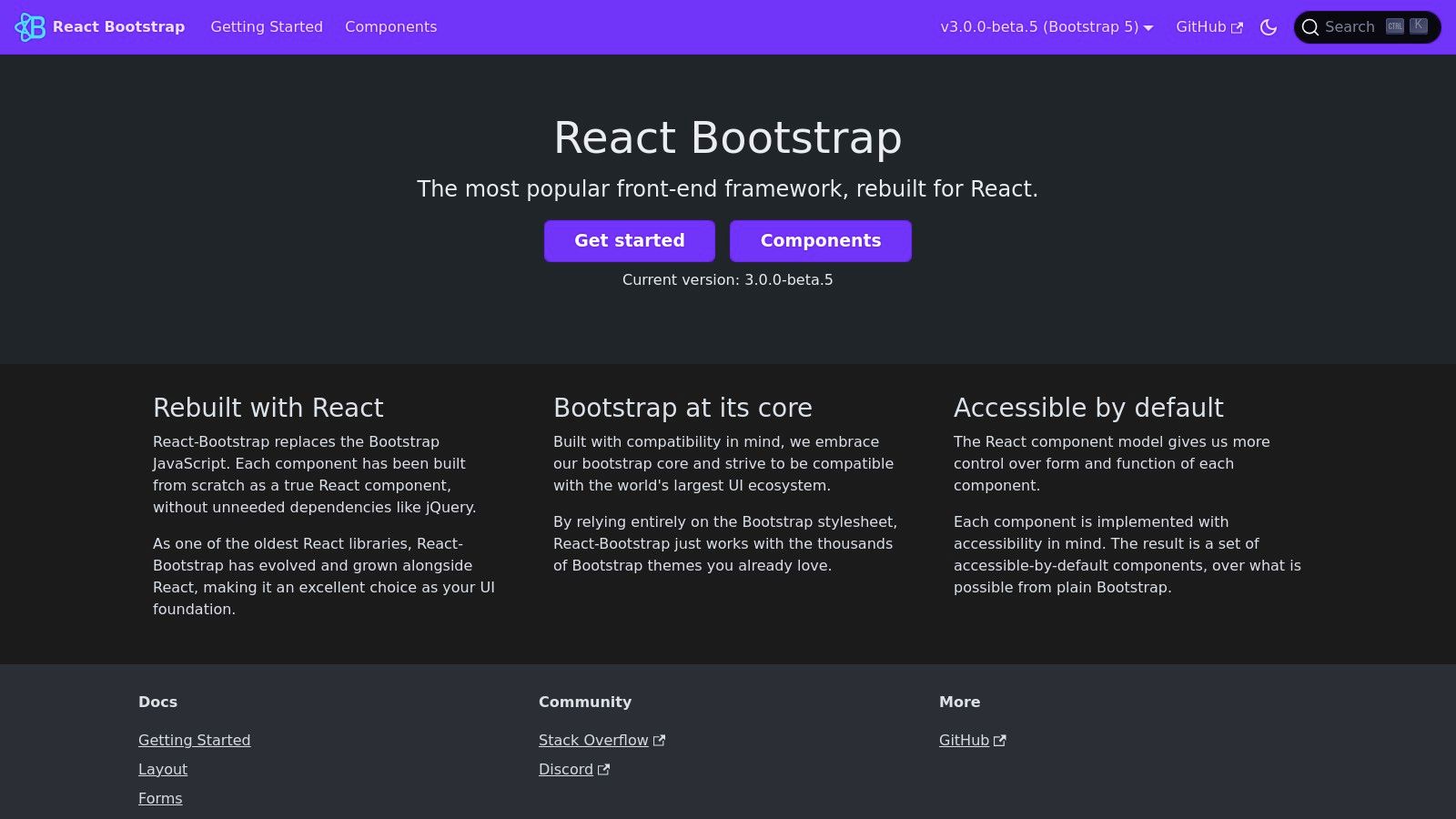Click the external-link icon beside Stack Overflow
Viewport: 1456px width, 819px height.
click(659, 740)
